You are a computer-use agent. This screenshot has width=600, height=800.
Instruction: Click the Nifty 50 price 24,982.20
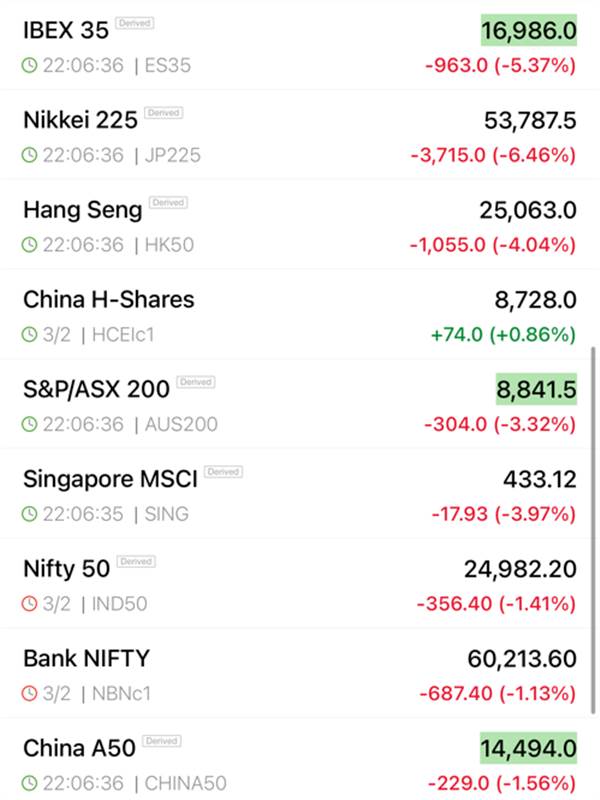520,569
